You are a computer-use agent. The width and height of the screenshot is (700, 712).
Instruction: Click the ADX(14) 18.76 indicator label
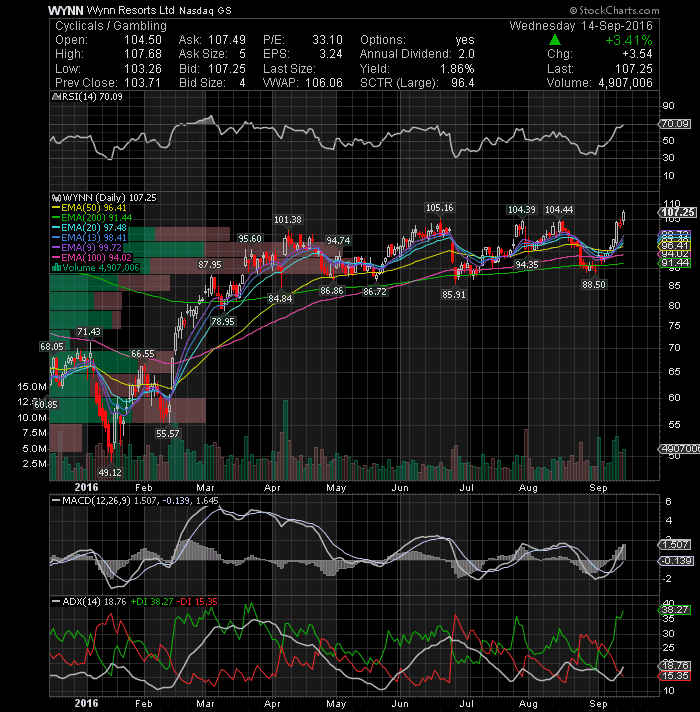(94, 602)
